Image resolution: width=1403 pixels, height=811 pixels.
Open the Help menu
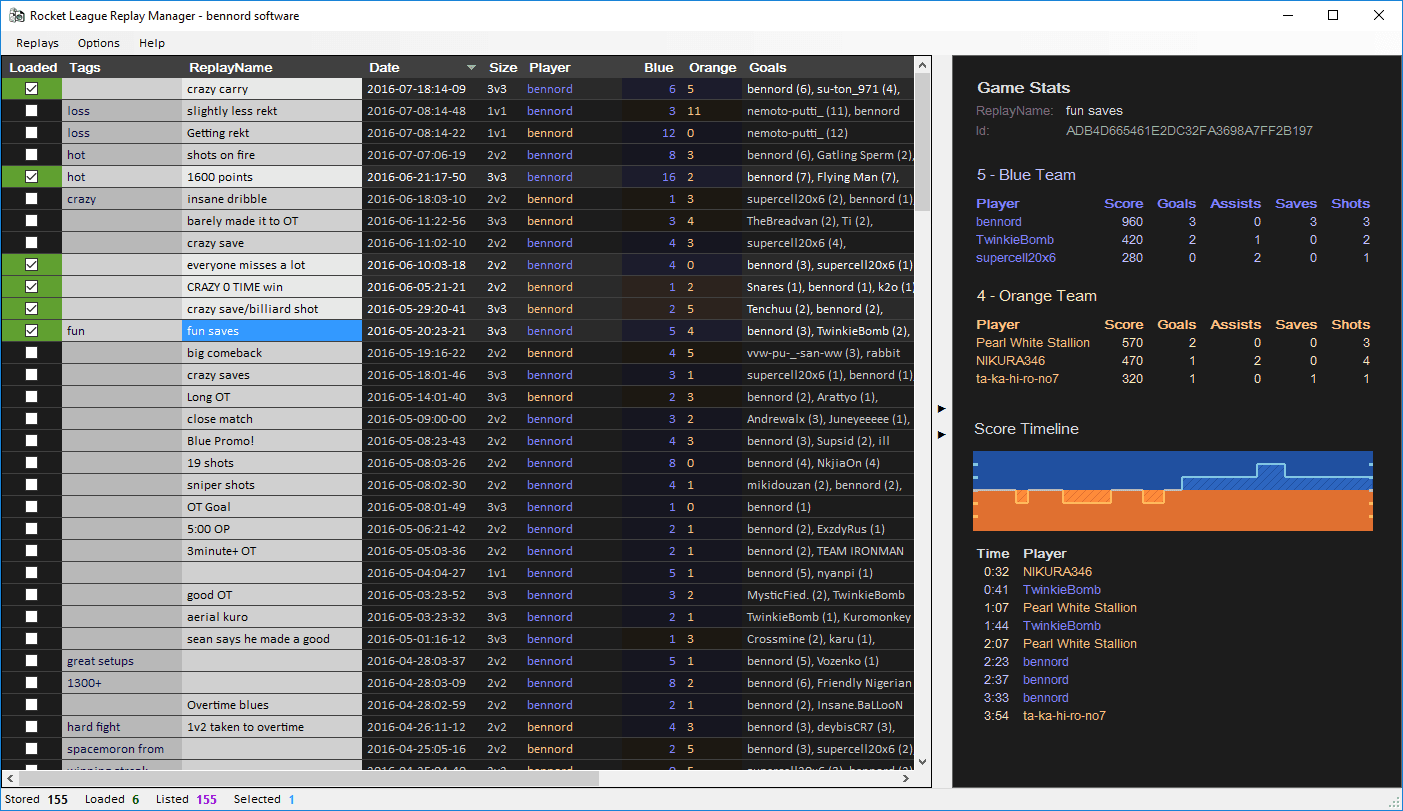pyautogui.click(x=152, y=43)
